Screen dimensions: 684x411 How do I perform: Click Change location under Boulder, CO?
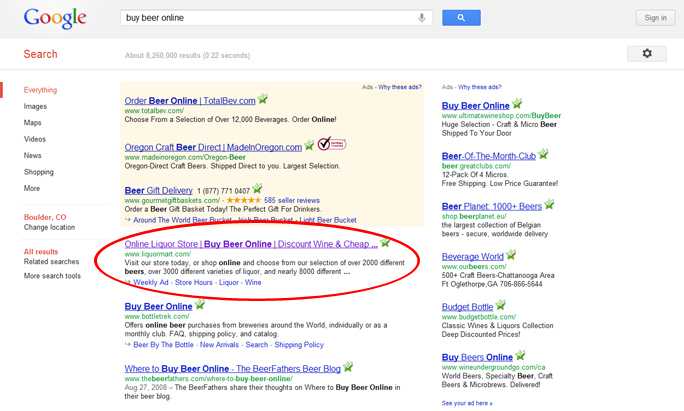tap(50, 227)
